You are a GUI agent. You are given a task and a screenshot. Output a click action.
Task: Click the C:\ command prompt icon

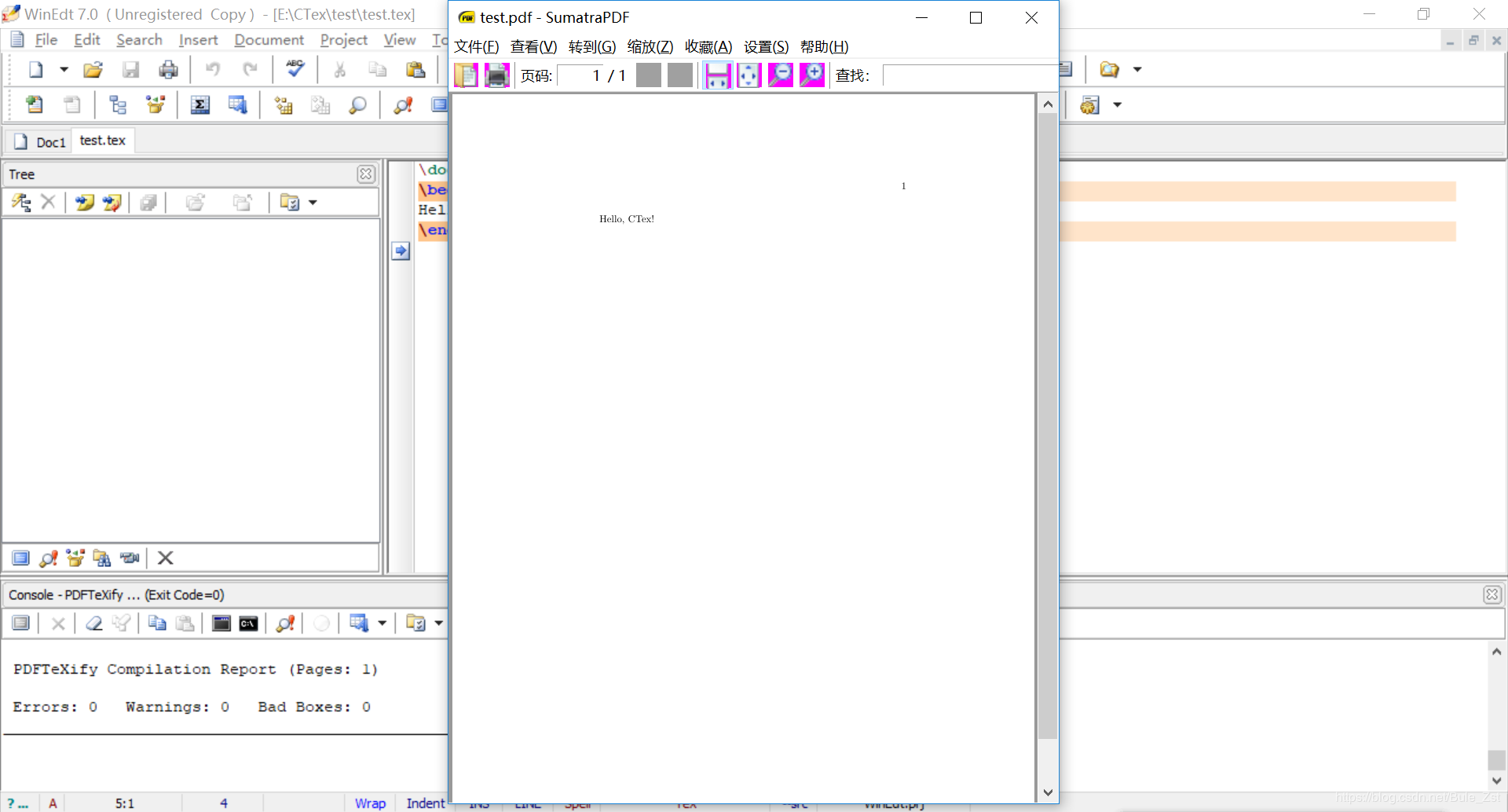(x=248, y=624)
